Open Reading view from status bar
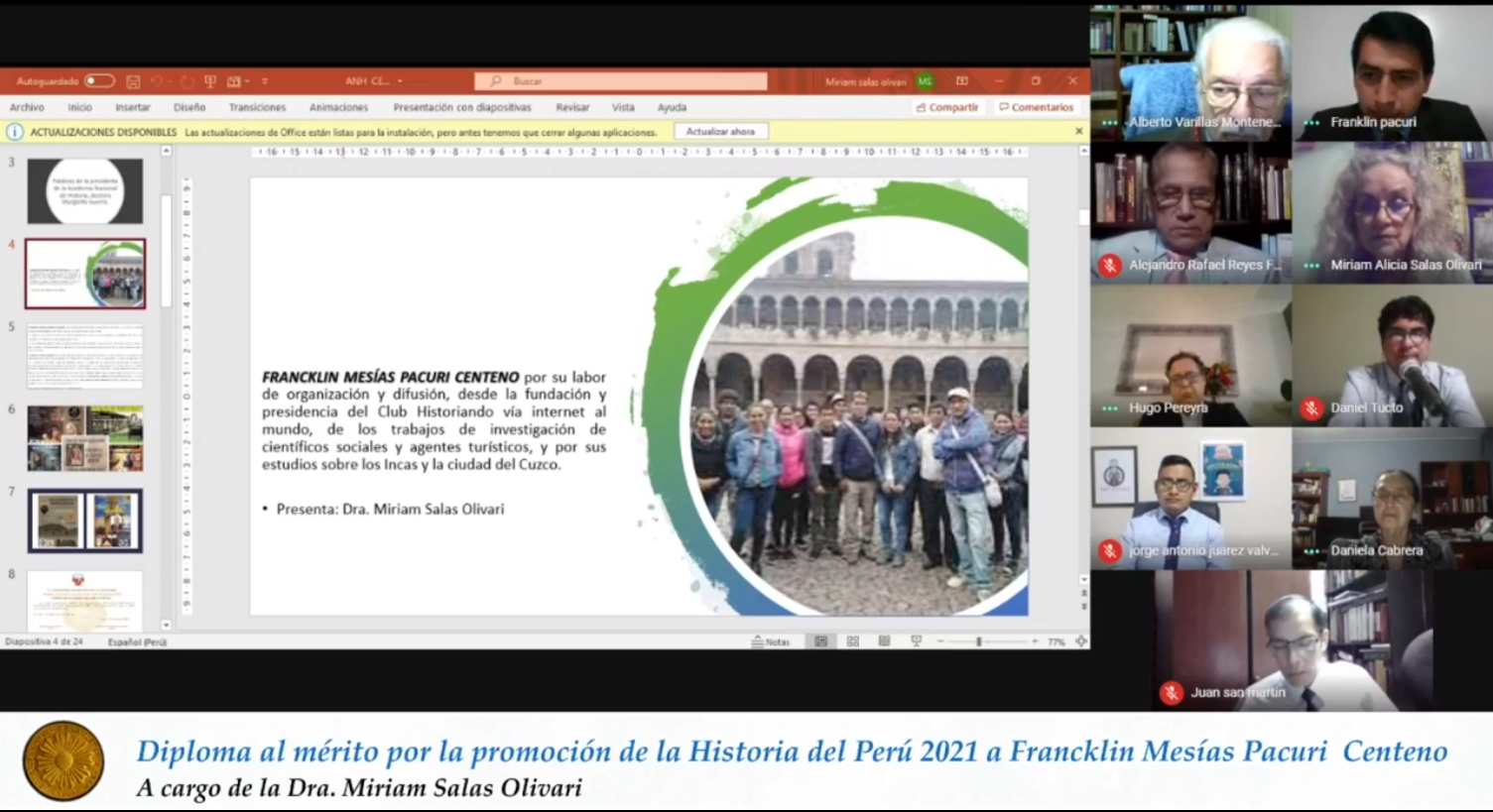1493x812 pixels. point(884,641)
